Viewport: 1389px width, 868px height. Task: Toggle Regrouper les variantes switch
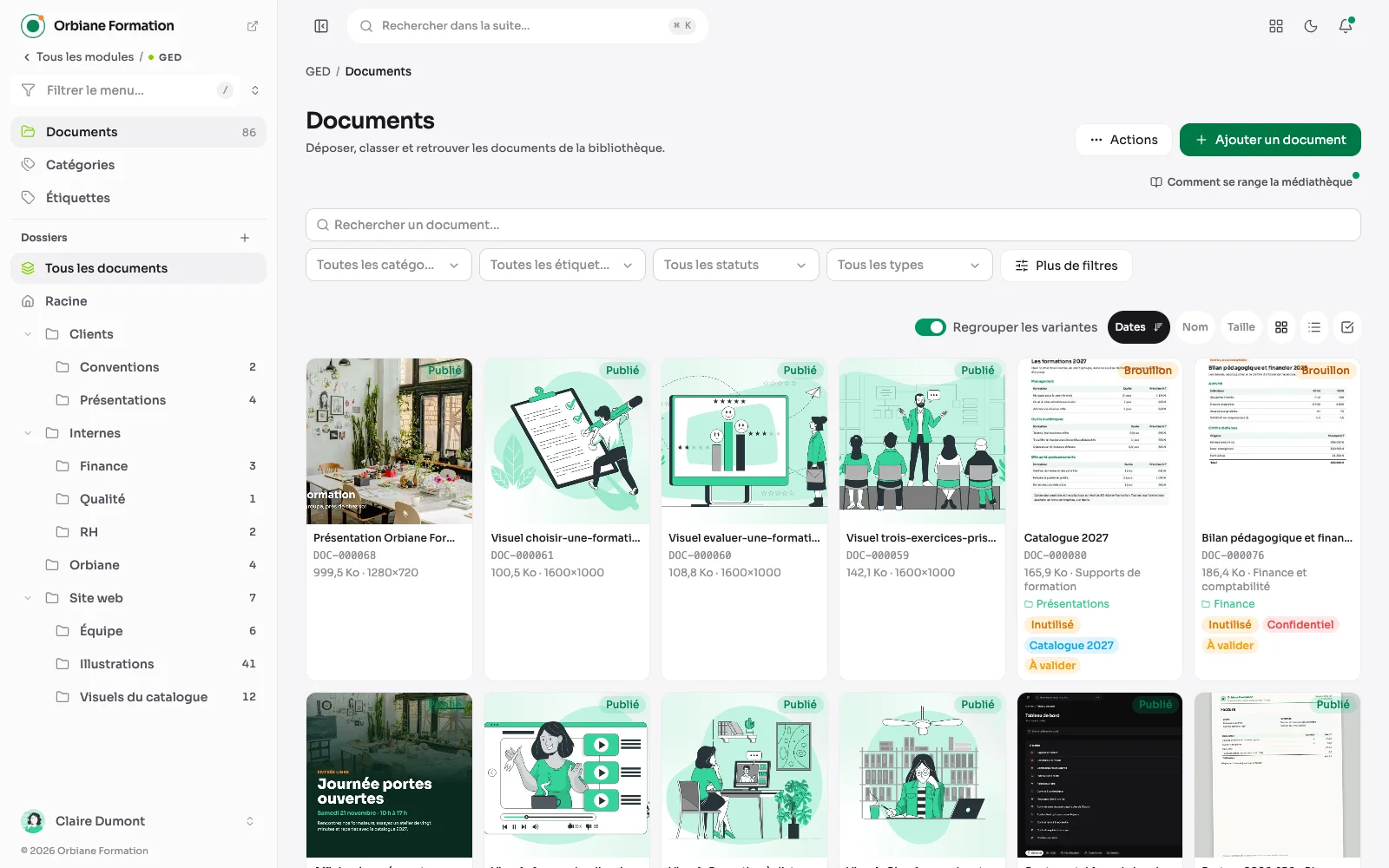[x=931, y=327]
